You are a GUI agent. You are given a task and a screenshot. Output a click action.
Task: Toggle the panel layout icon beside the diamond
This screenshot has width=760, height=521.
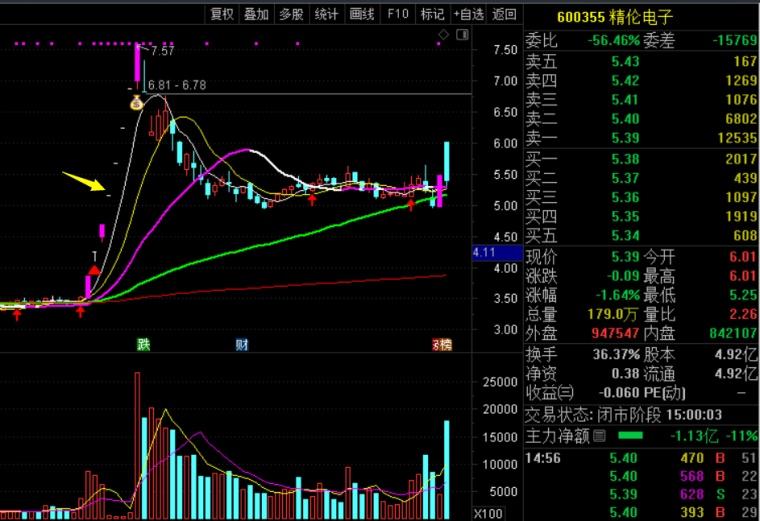(x=461, y=37)
